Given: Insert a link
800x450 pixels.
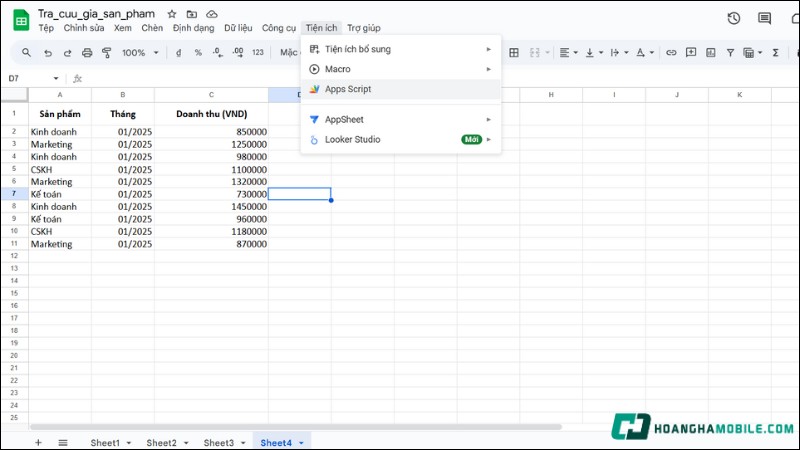Looking at the screenshot, I should tap(671, 53).
